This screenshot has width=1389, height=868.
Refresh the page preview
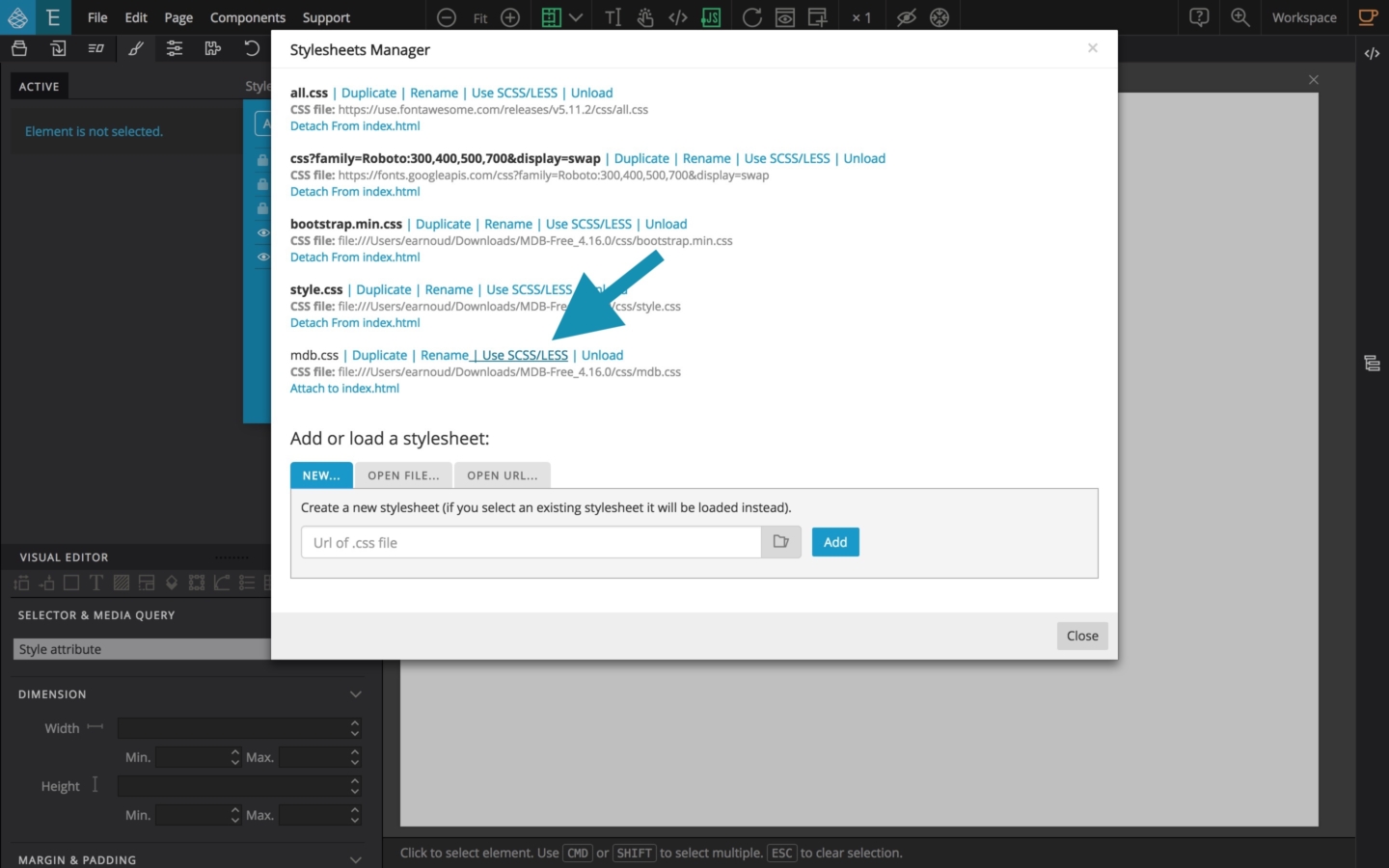(751, 16)
